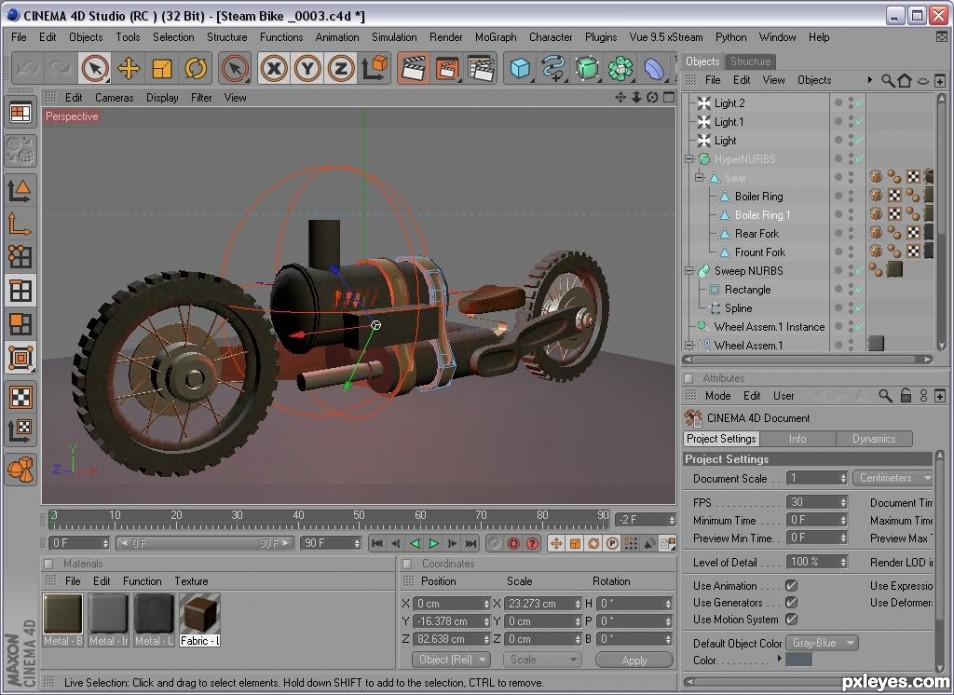
Task: Click the blue capsule deformer icon
Action: tap(653, 68)
